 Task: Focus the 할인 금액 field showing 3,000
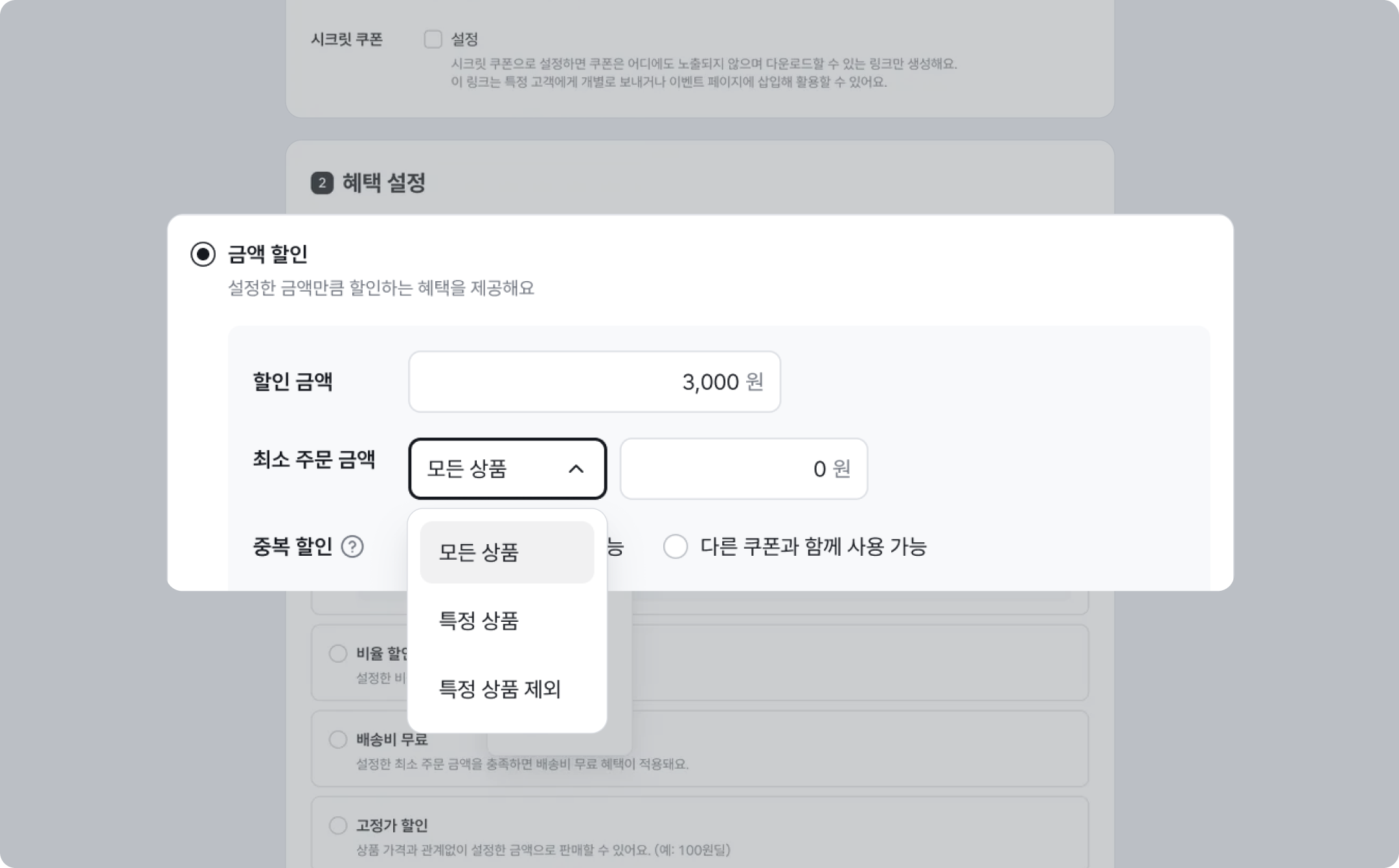594,382
